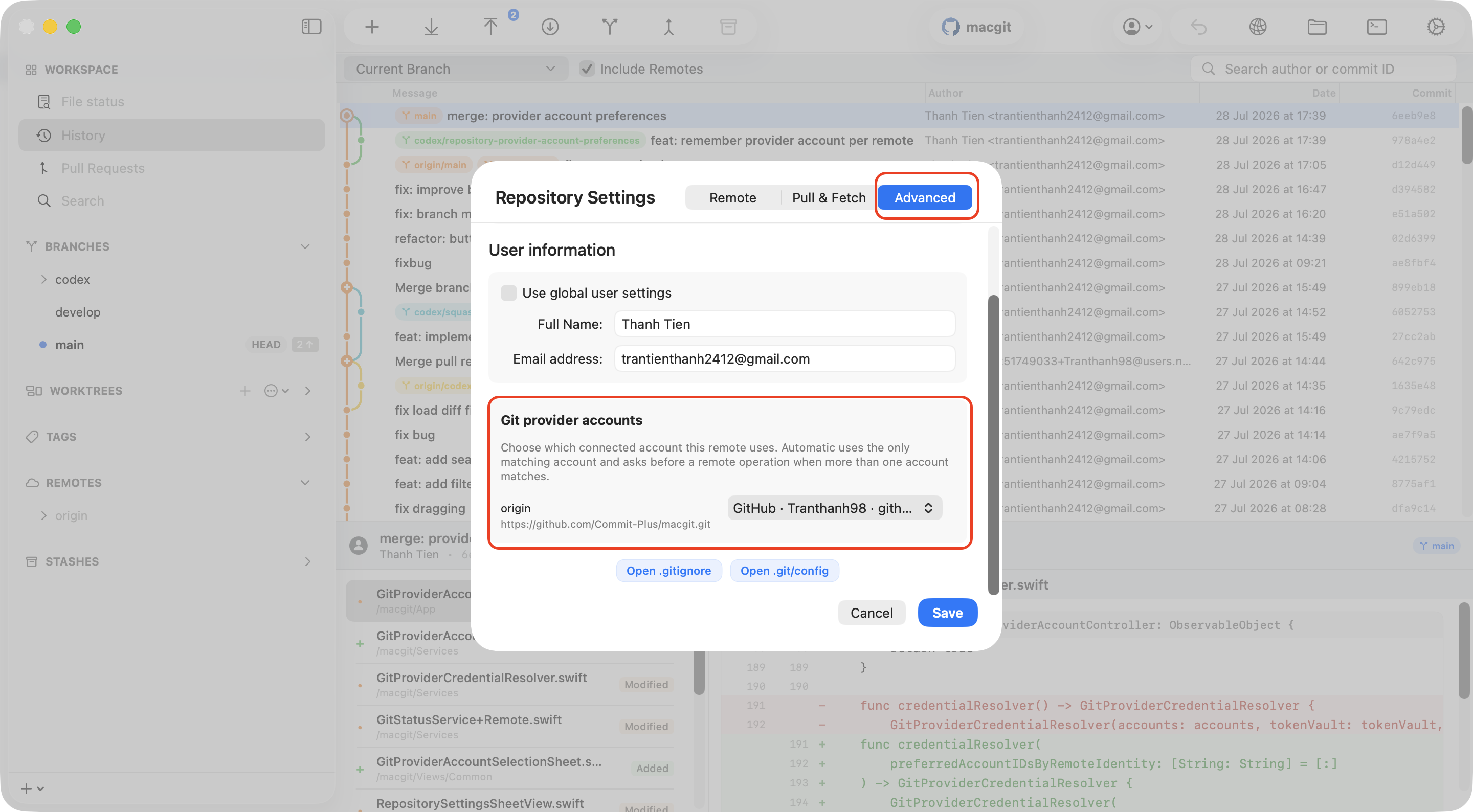Open origin provider account dropdown

click(x=834, y=508)
